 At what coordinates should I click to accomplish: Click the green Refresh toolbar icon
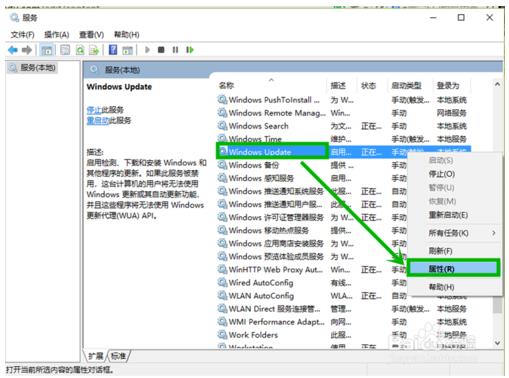80,50
